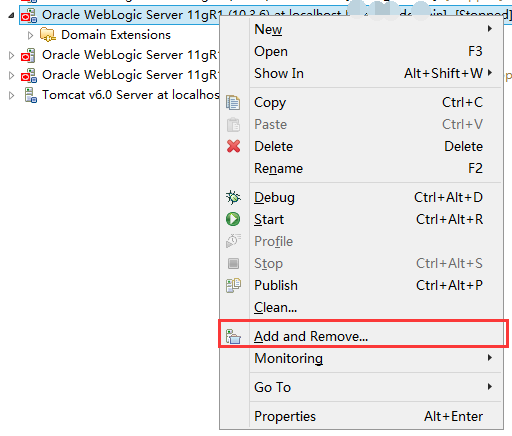The image size is (512, 436).
Task: Click the green play Start icon
Action: (233, 219)
